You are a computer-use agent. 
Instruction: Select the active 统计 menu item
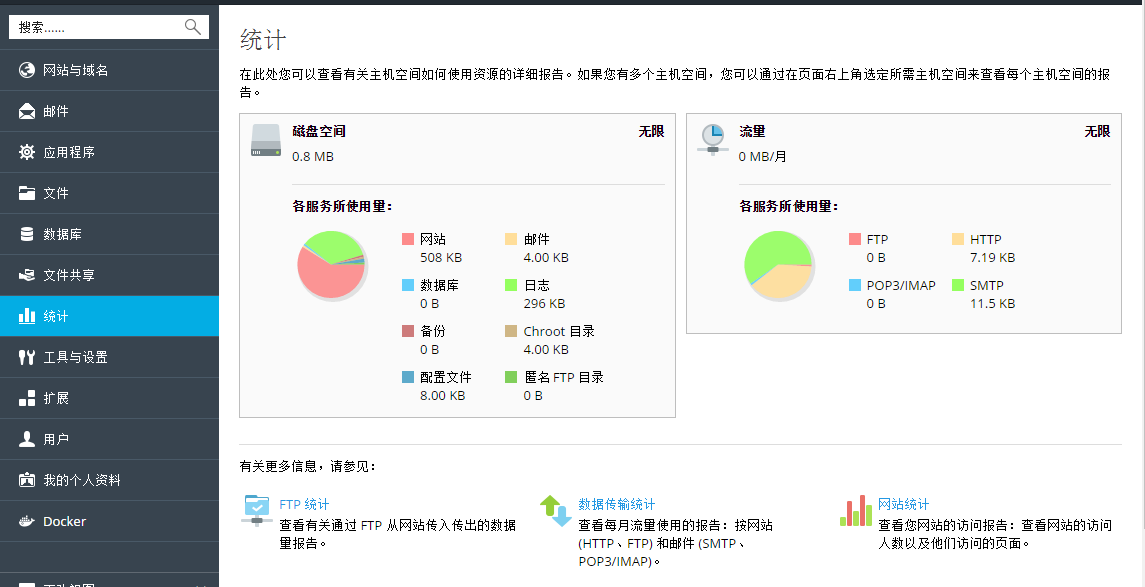[x=110, y=316]
